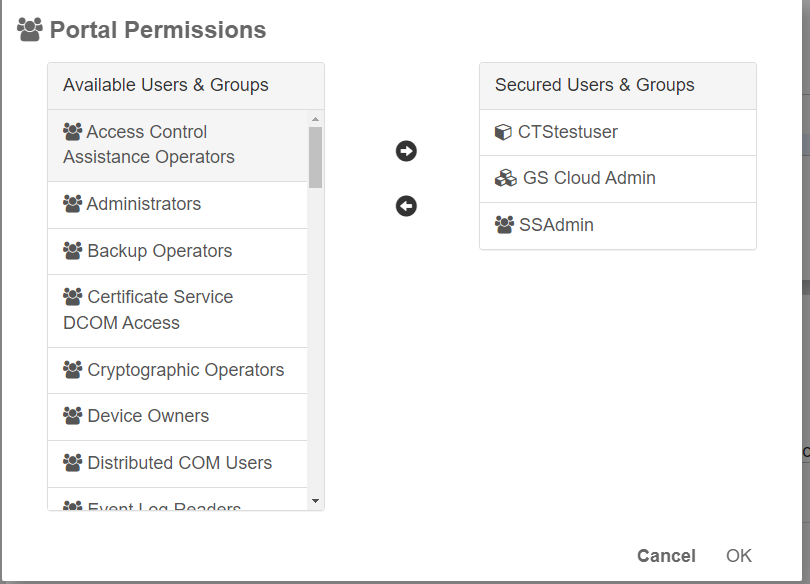
Task: Click the group icon beside SSAdmin
Action: click(504, 225)
